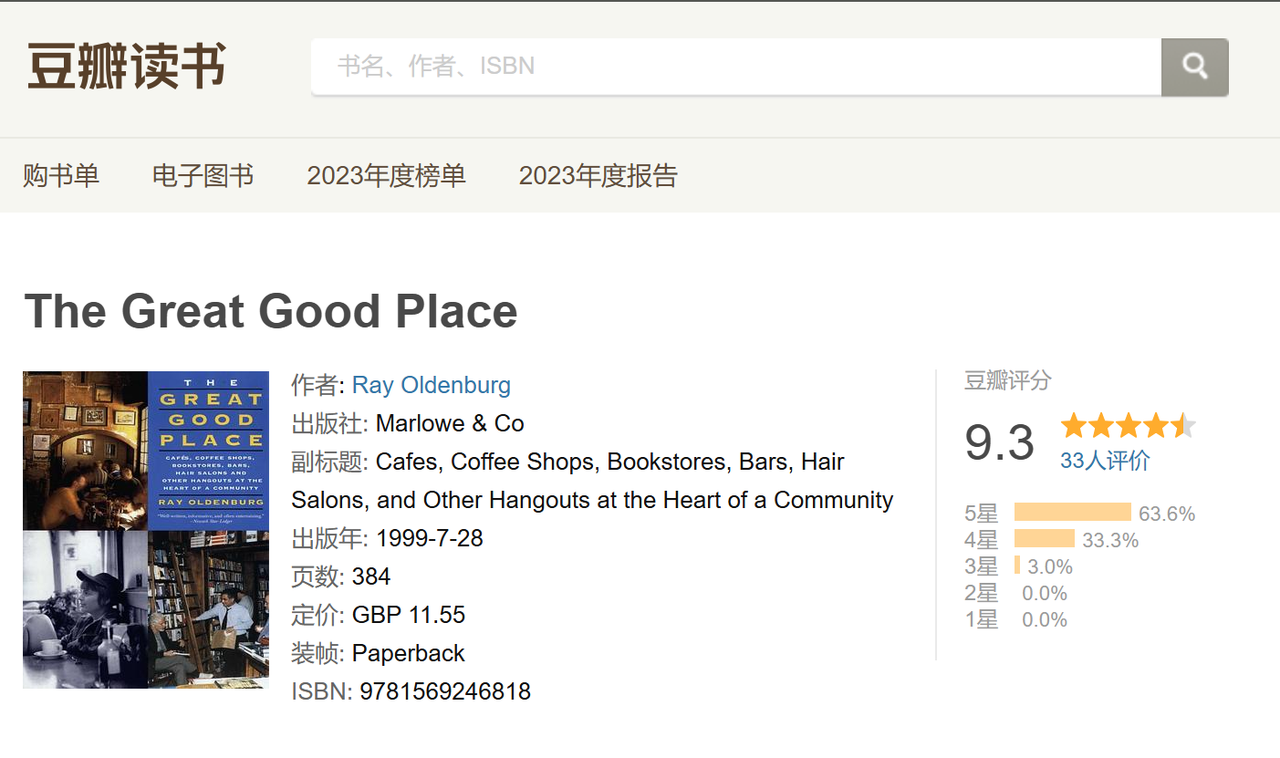The image size is (1280, 758).
Task: Click the 豆瓣读书 logo
Action: [126, 67]
